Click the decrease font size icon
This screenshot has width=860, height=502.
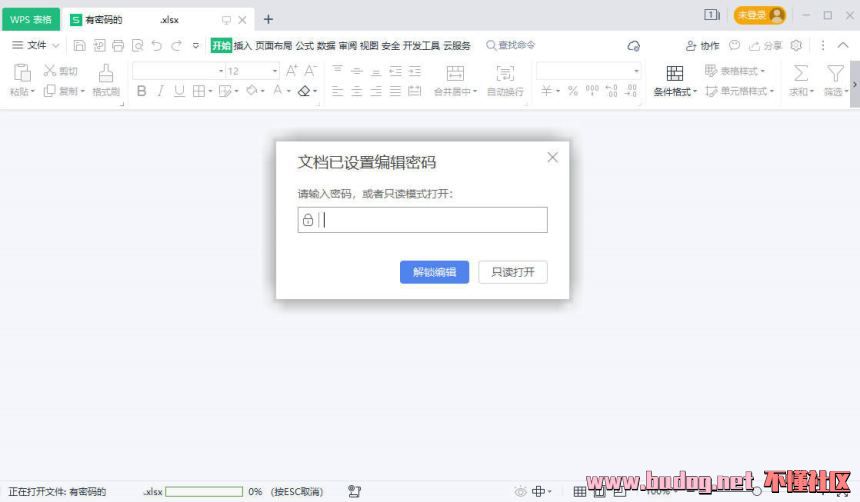tap(310, 71)
